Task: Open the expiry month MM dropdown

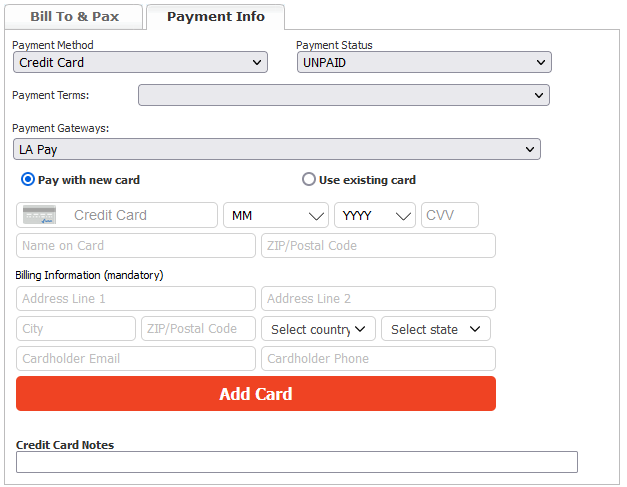Action: point(276,215)
